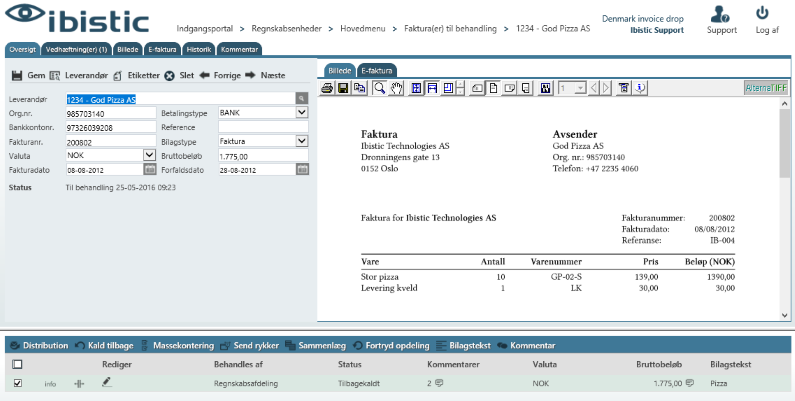
Task: Click the fit-to-height icon in the viewer
Action: pyautogui.click(x=448, y=88)
